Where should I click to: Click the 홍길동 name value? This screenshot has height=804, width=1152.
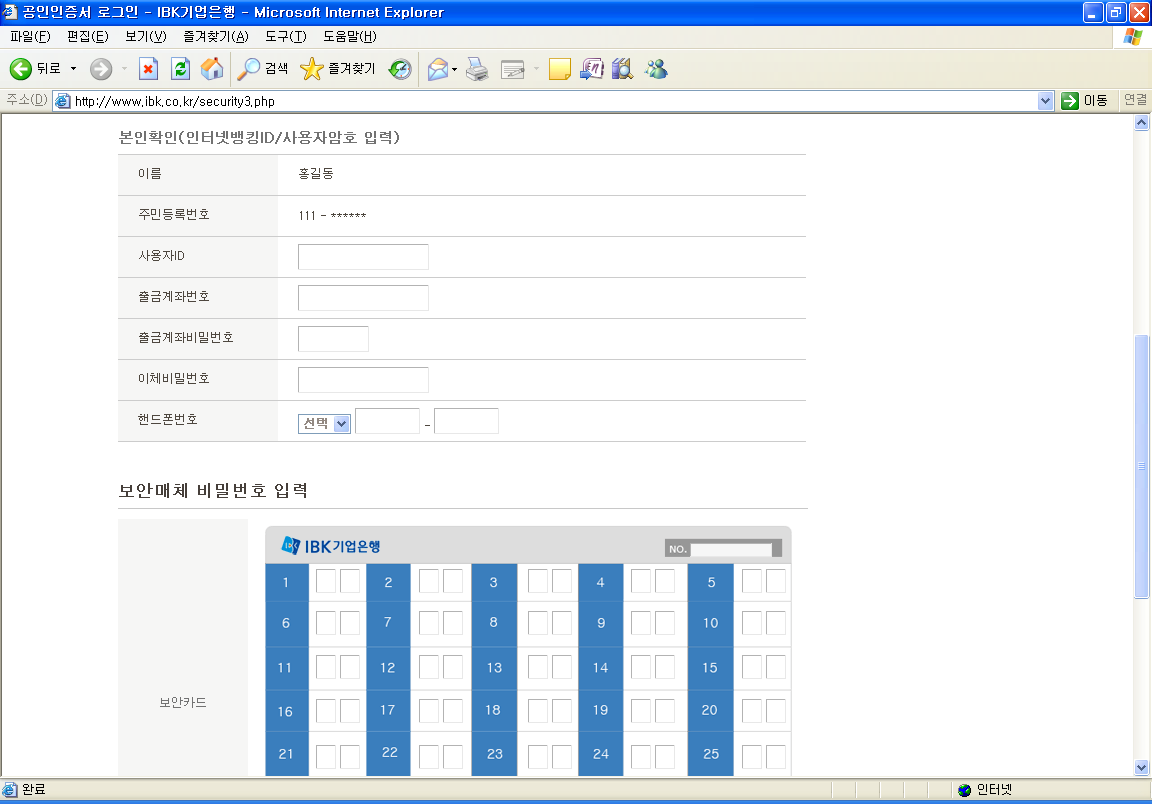[x=316, y=173]
